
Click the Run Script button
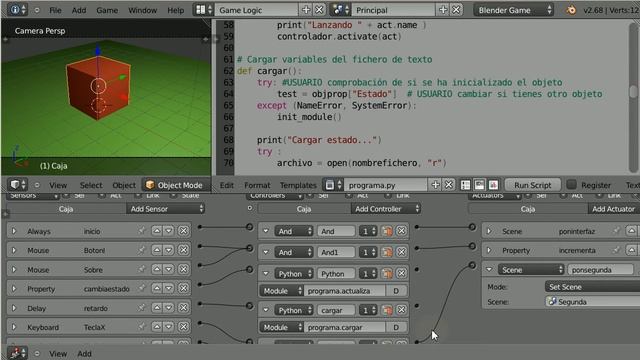tap(533, 185)
